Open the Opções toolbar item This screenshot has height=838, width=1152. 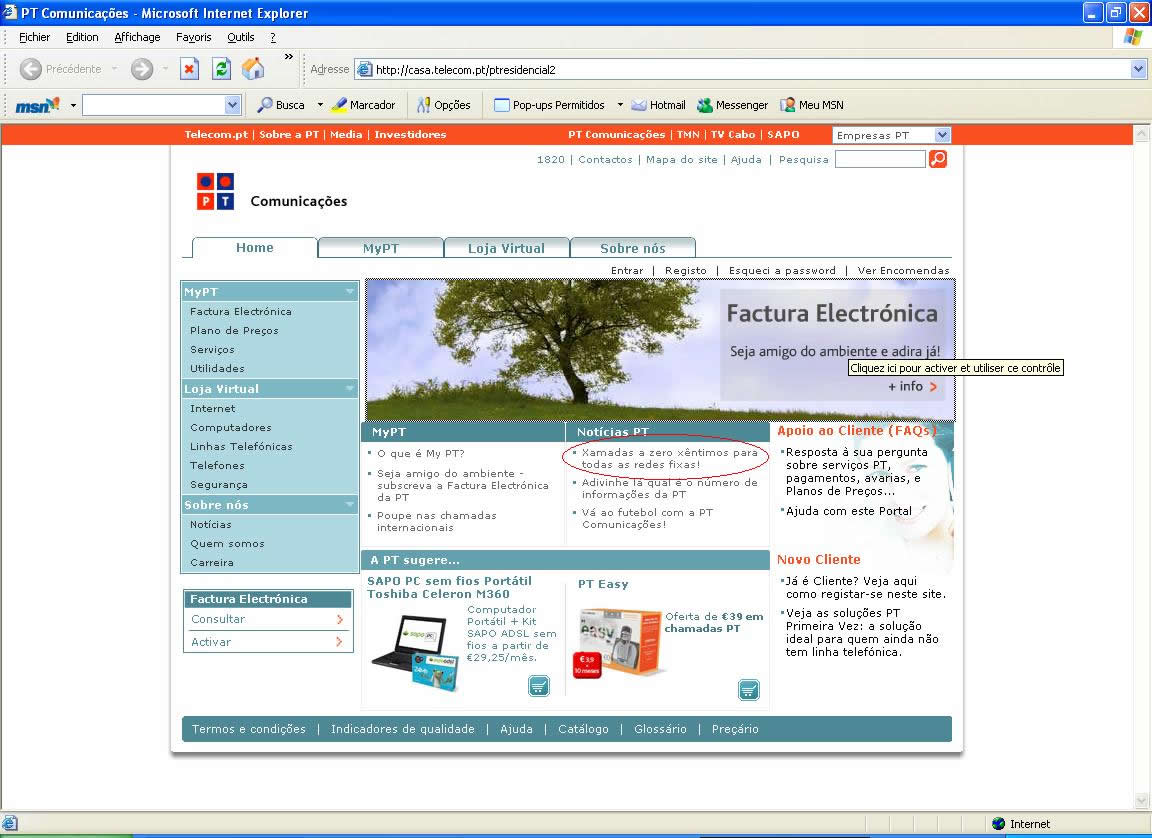(x=444, y=105)
